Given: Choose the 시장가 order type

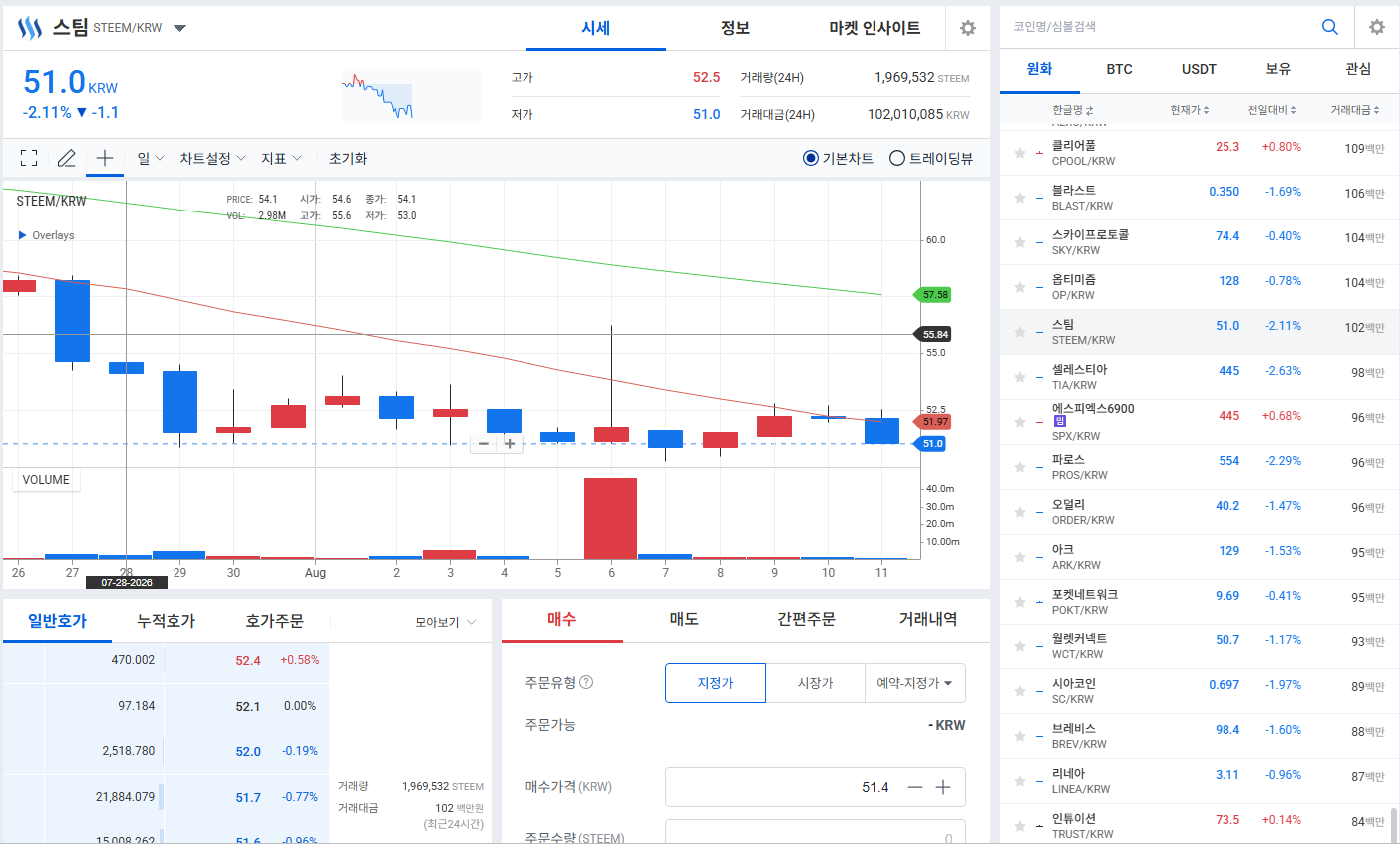Looking at the screenshot, I should pos(815,683).
